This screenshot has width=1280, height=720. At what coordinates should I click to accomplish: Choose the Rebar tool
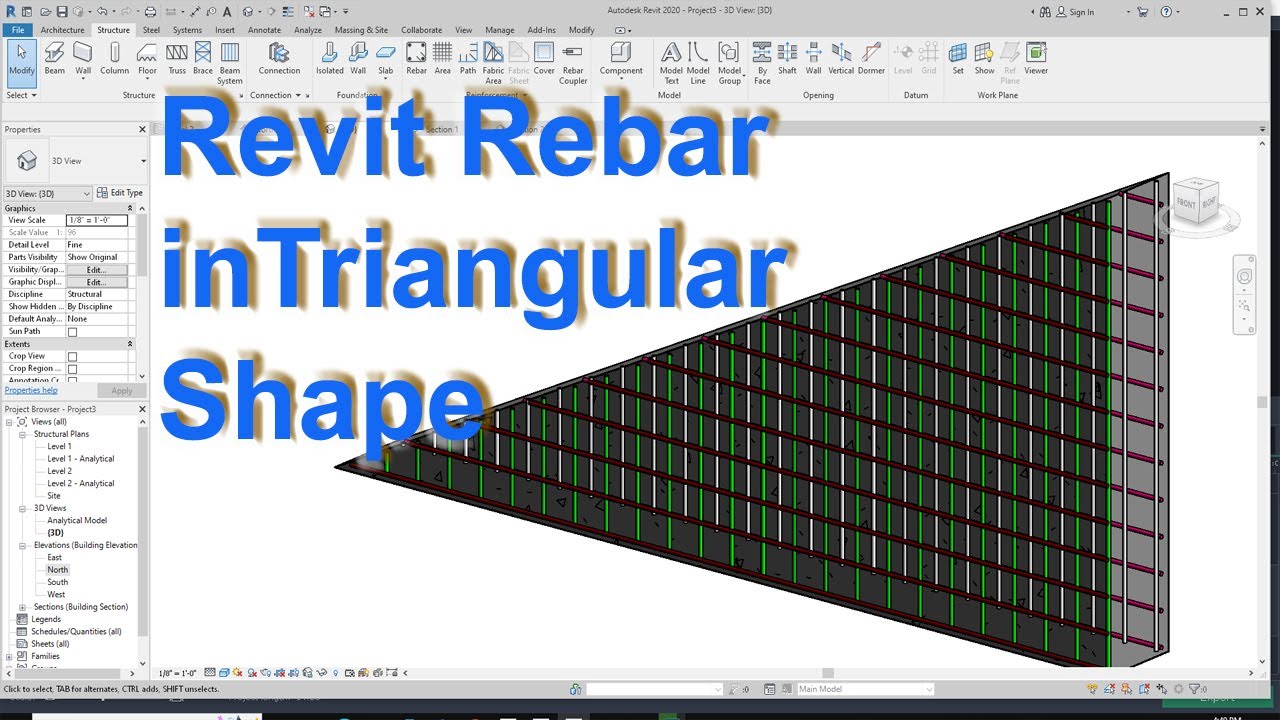point(416,59)
